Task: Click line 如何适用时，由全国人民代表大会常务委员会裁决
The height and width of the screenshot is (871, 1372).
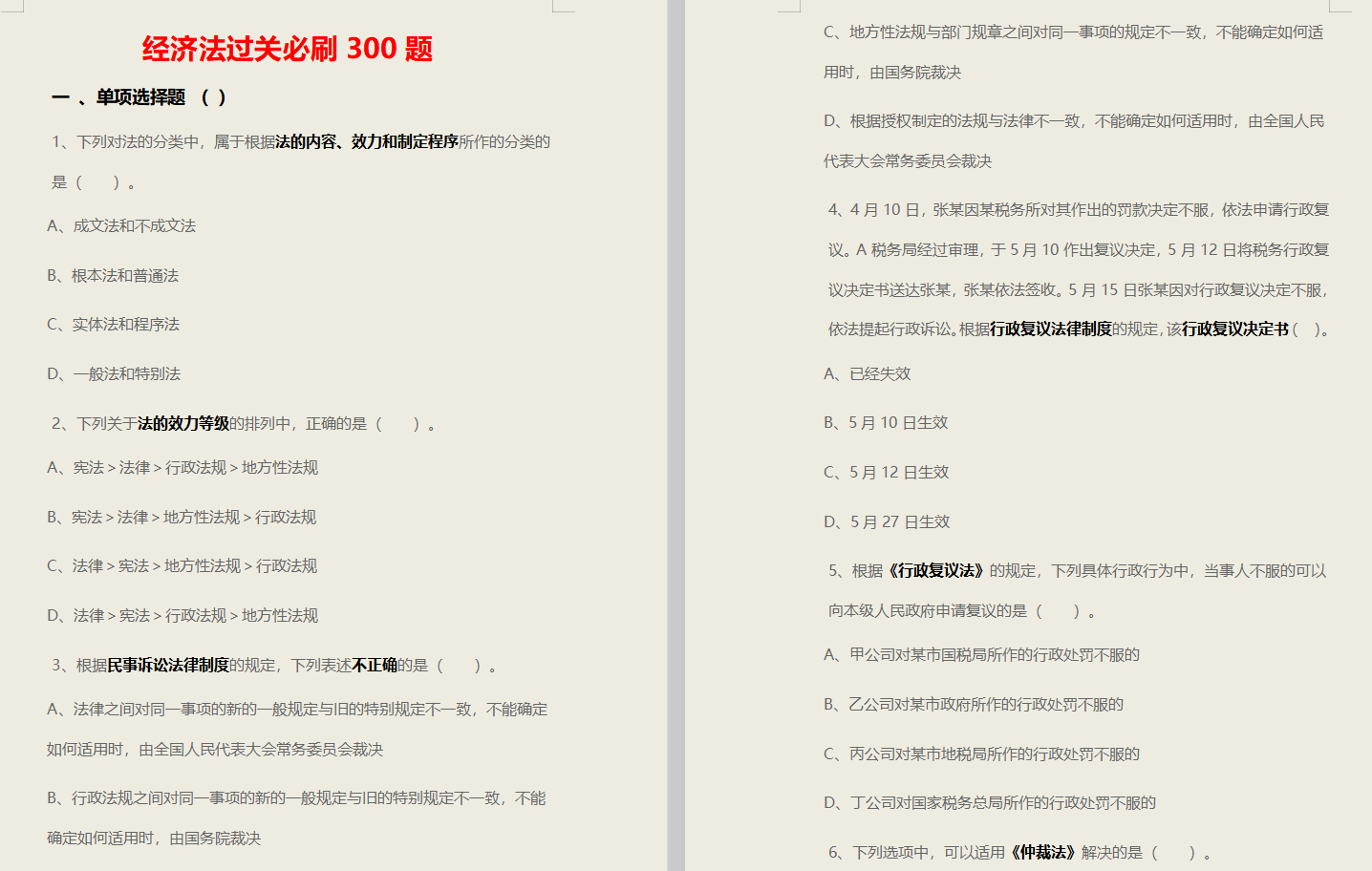Action: tap(215, 750)
